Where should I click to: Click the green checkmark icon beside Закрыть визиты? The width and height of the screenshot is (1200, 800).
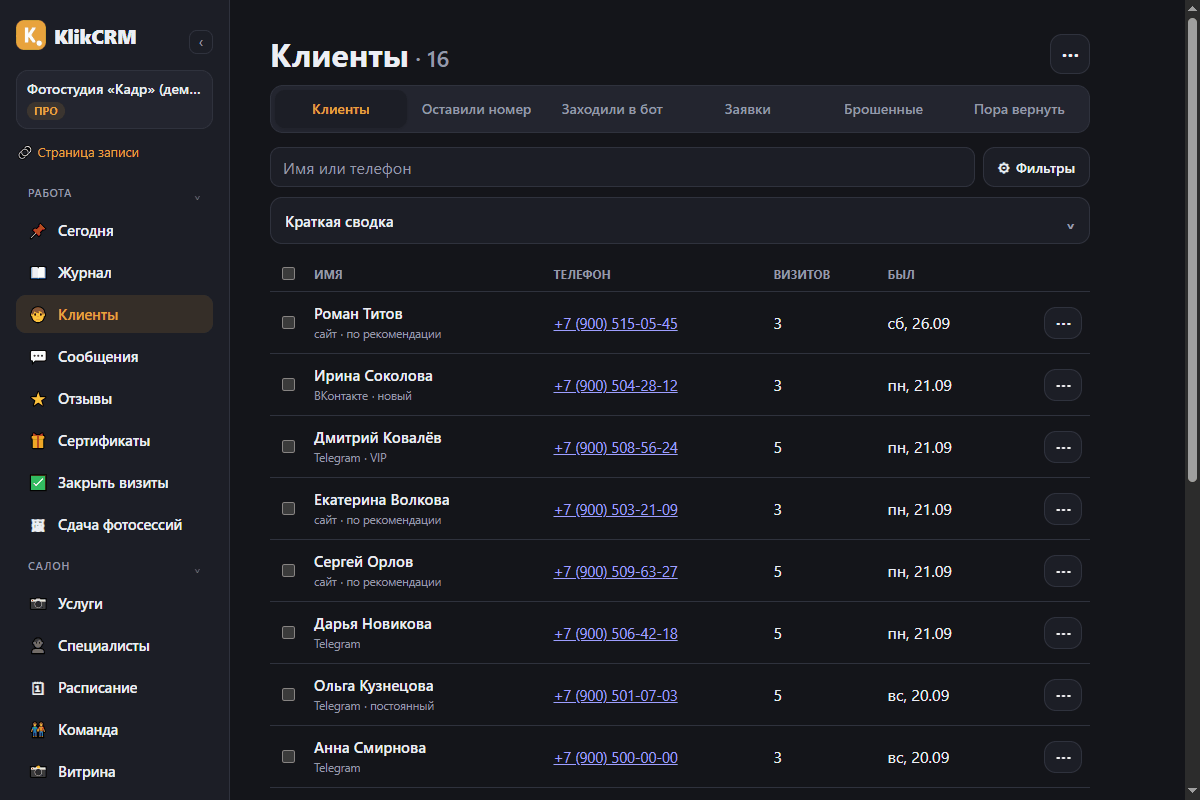(38, 483)
